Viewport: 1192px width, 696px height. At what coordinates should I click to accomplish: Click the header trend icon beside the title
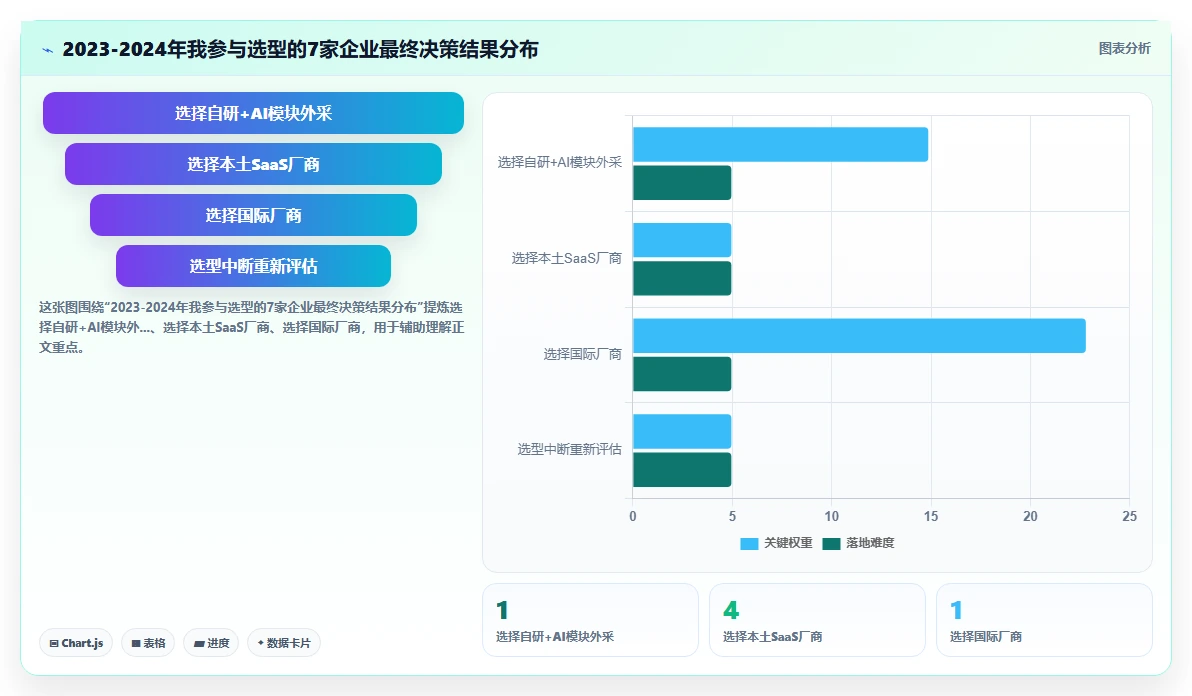coord(47,50)
